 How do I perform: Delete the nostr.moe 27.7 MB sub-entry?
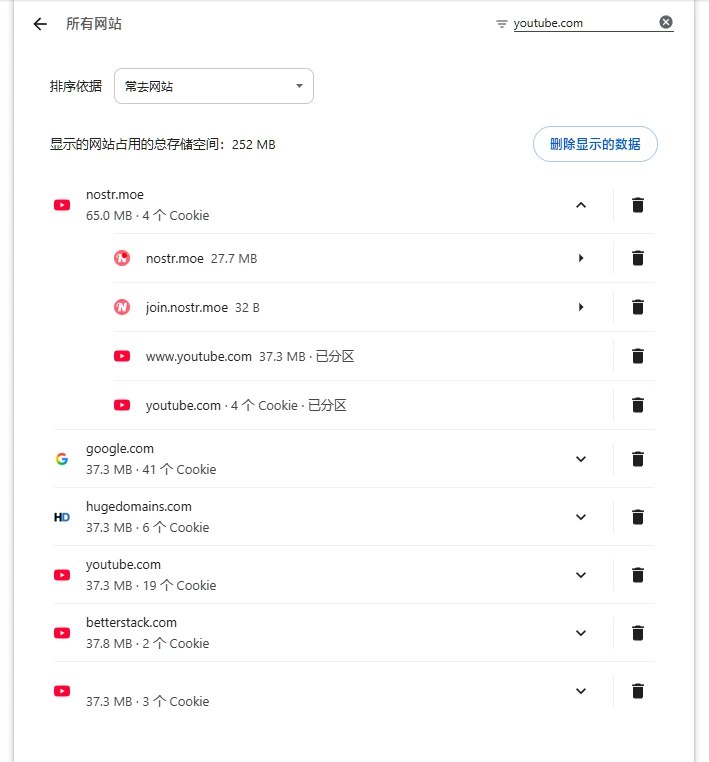pyautogui.click(x=638, y=258)
